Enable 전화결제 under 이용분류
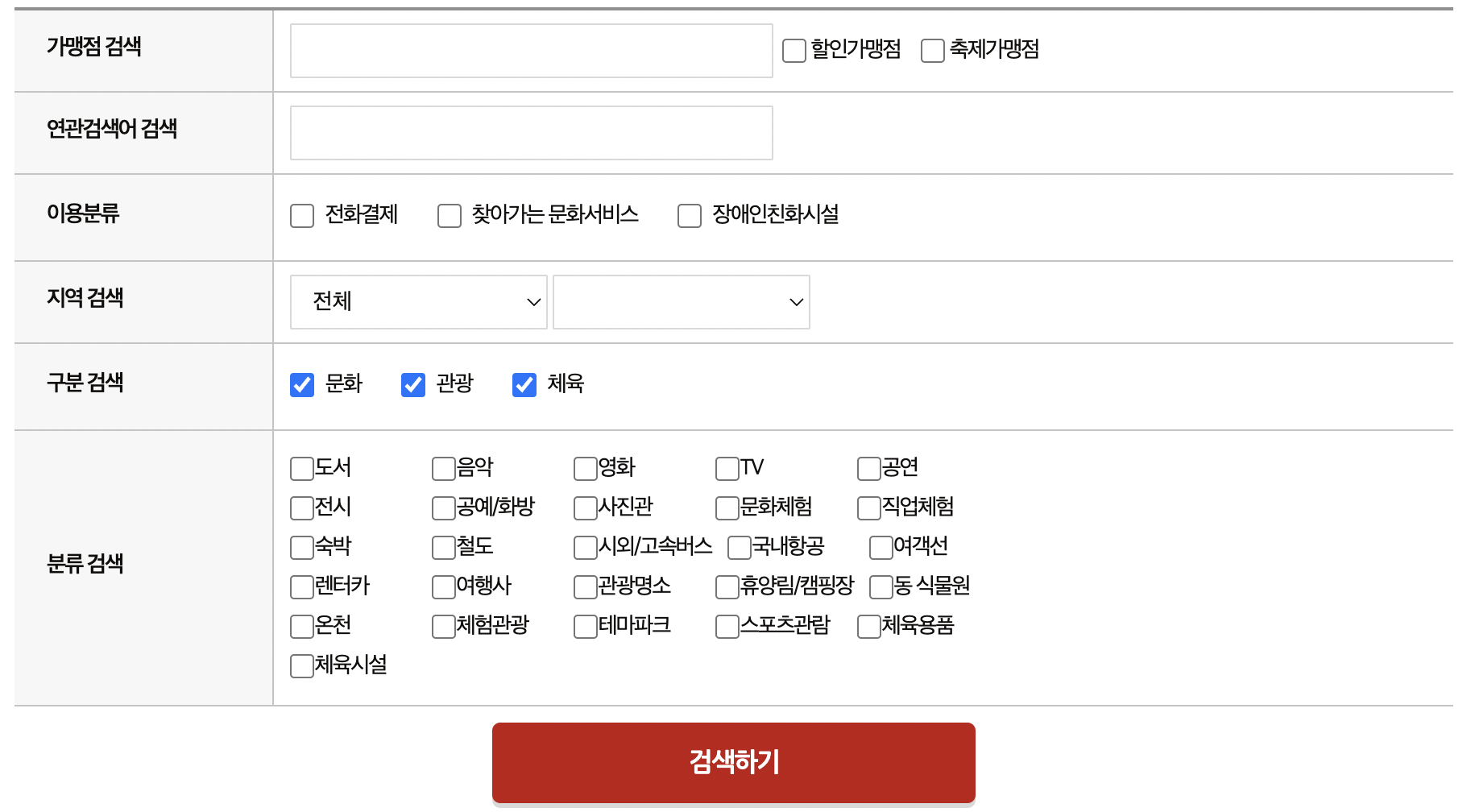1471x812 pixels. (x=302, y=215)
